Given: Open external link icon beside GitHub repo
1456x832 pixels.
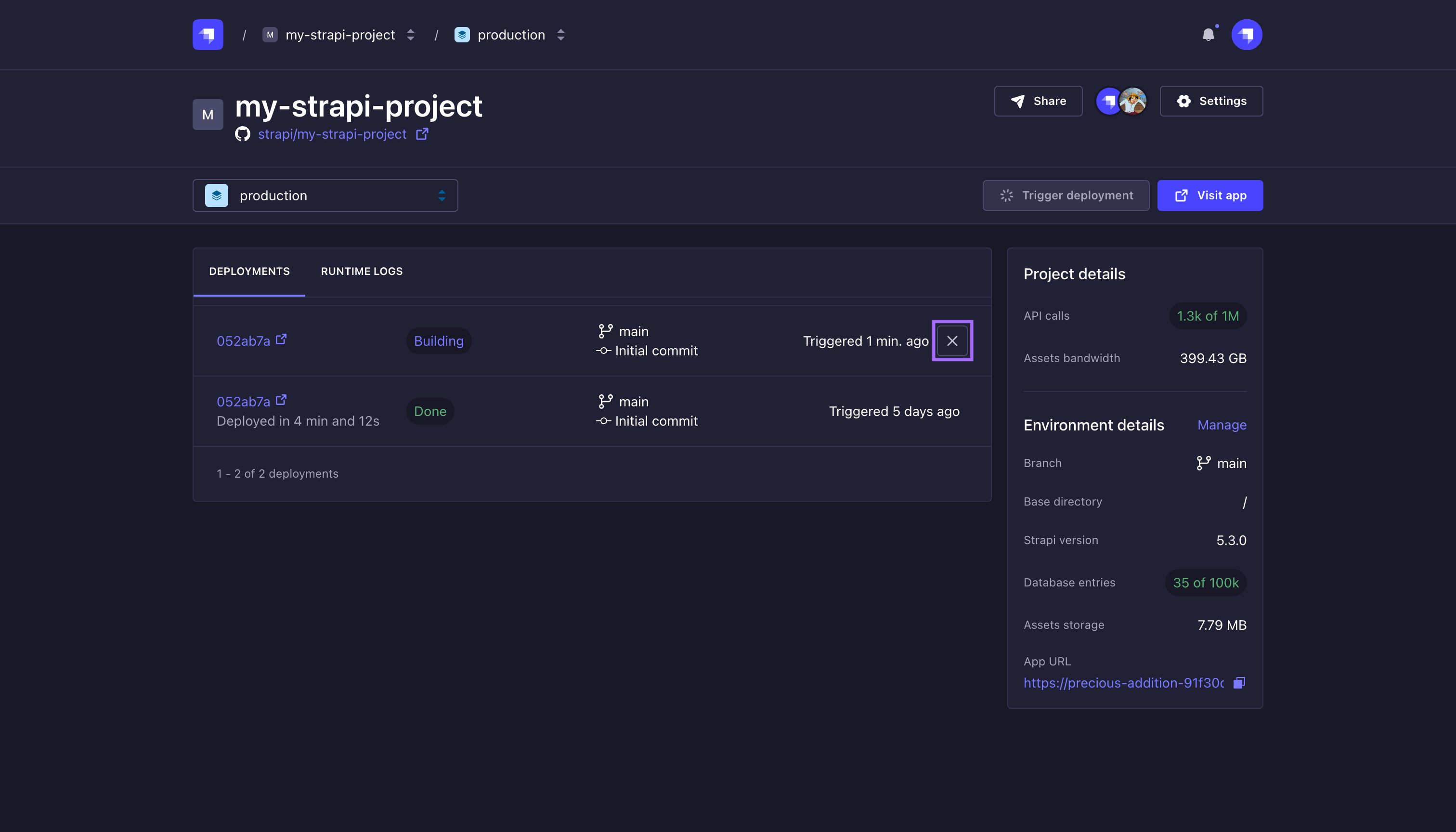Looking at the screenshot, I should point(422,134).
